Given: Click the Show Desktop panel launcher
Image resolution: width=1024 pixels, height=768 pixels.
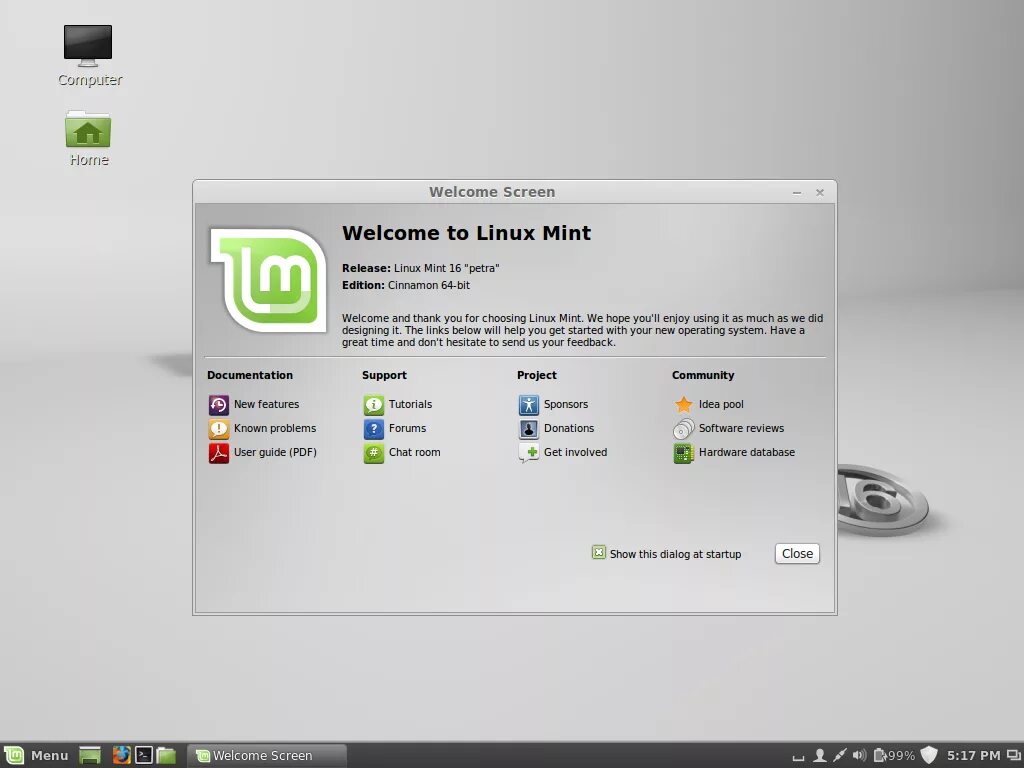Looking at the screenshot, I should click(90, 756).
